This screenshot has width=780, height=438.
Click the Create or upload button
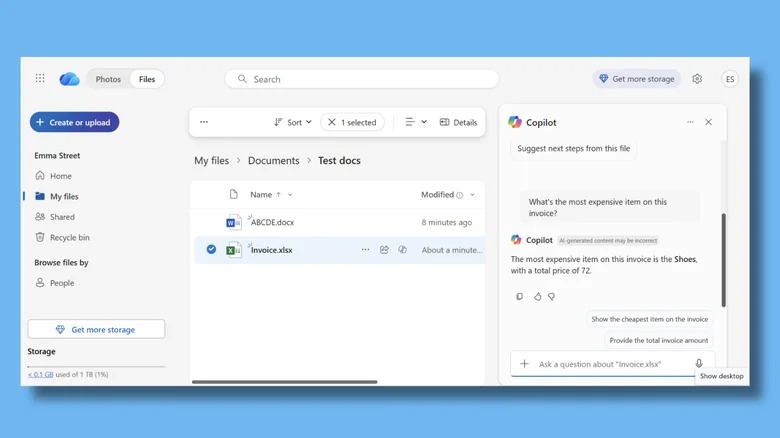coord(74,122)
